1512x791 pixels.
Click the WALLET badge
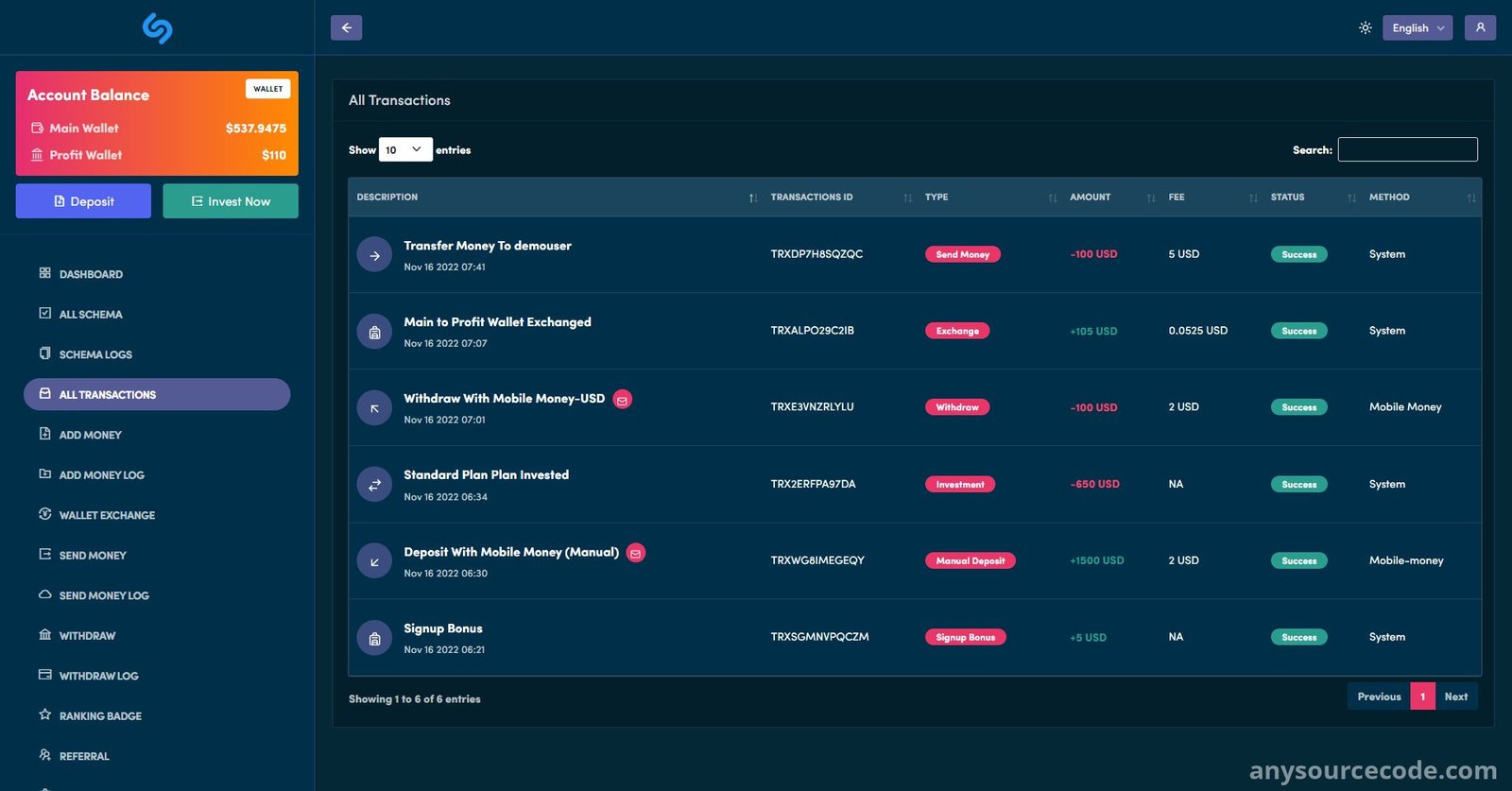point(268,89)
